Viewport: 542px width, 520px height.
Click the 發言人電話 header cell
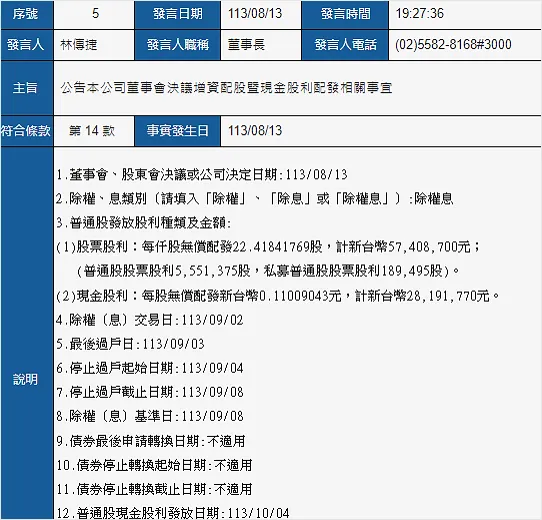[x=345, y=45]
